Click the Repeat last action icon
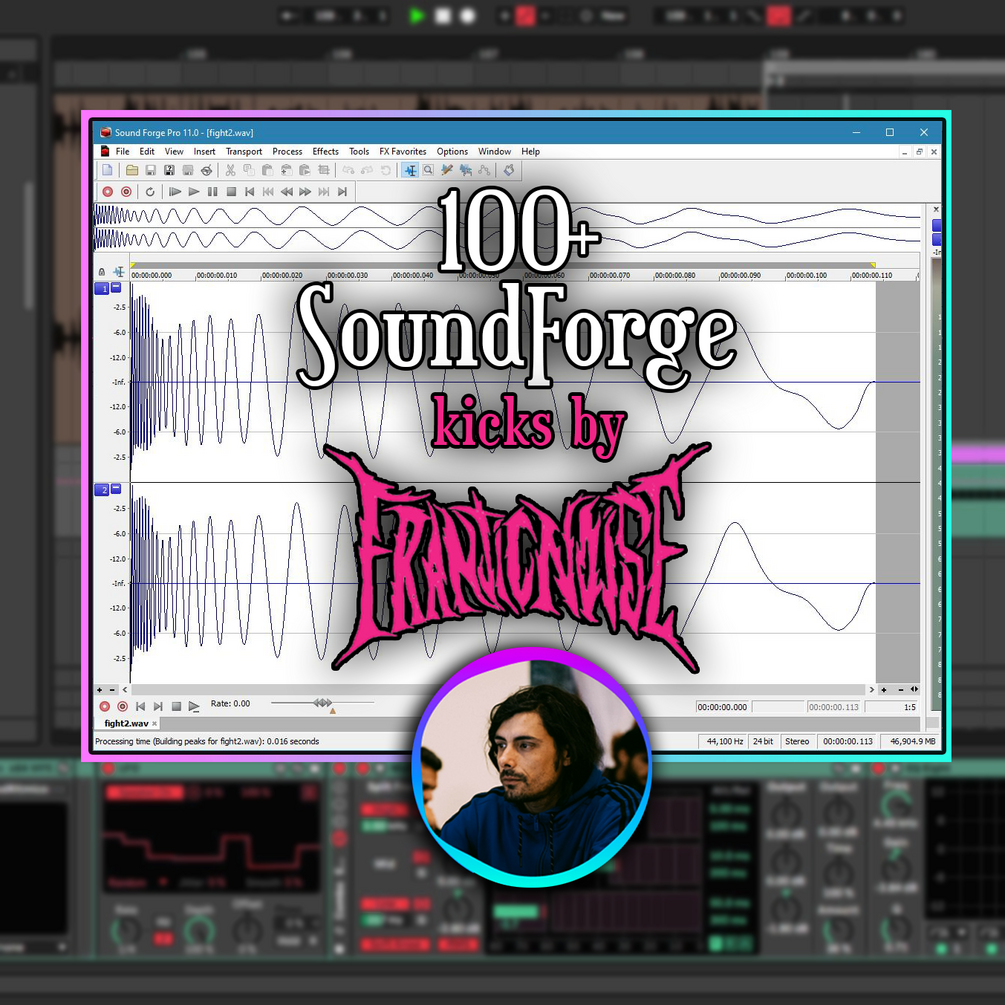The width and height of the screenshot is (1005, 1005). 385,170
